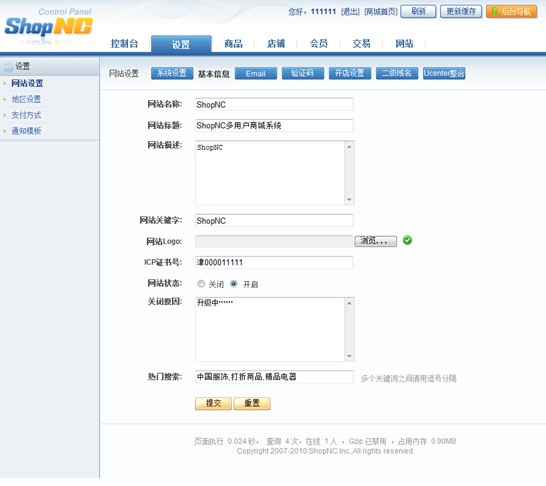Click the 浏览... browse button
The height and width of the screenshot is (486, 546).
pos(375,241)
